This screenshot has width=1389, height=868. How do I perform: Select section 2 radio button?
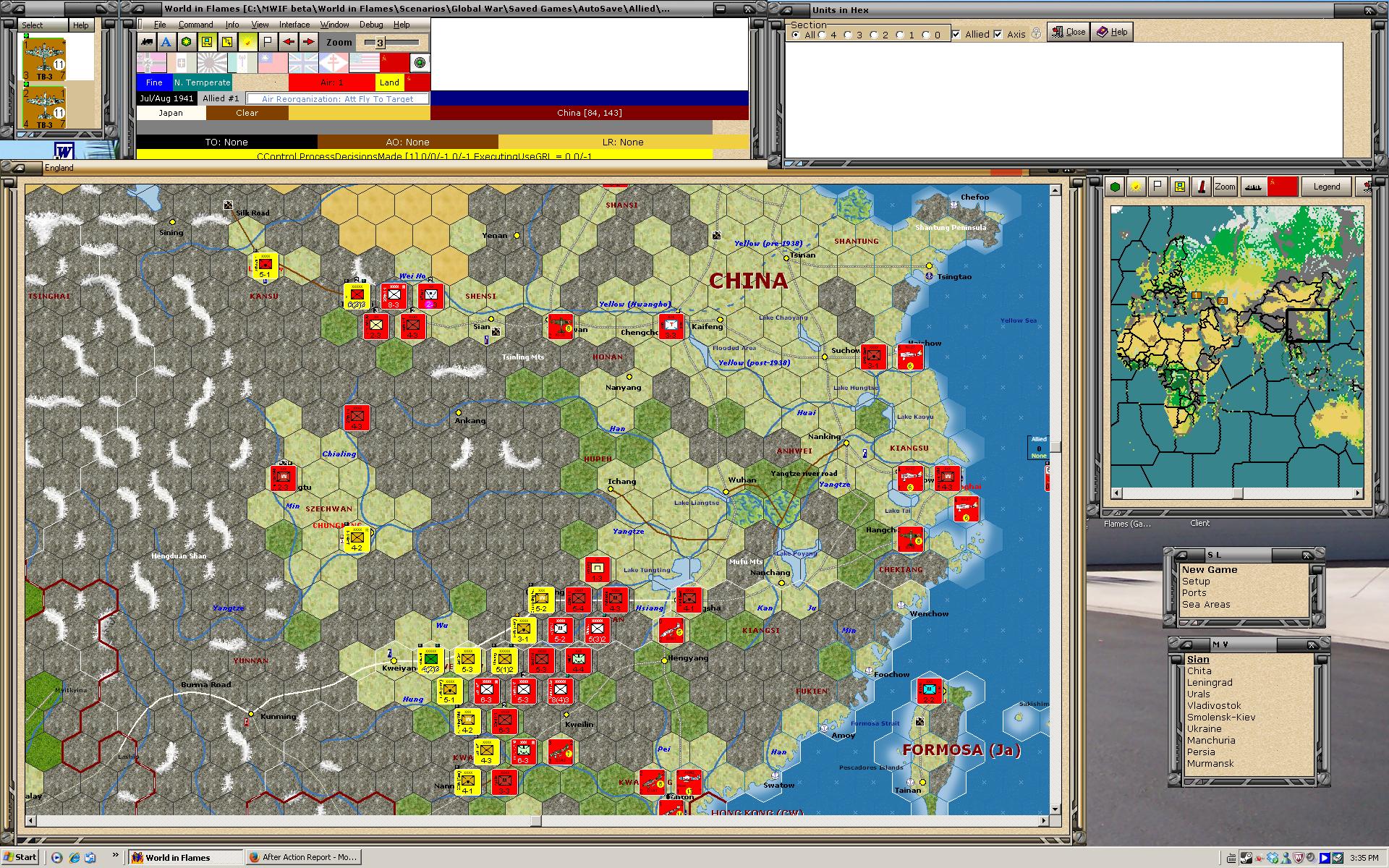click(x=874, y=35)
